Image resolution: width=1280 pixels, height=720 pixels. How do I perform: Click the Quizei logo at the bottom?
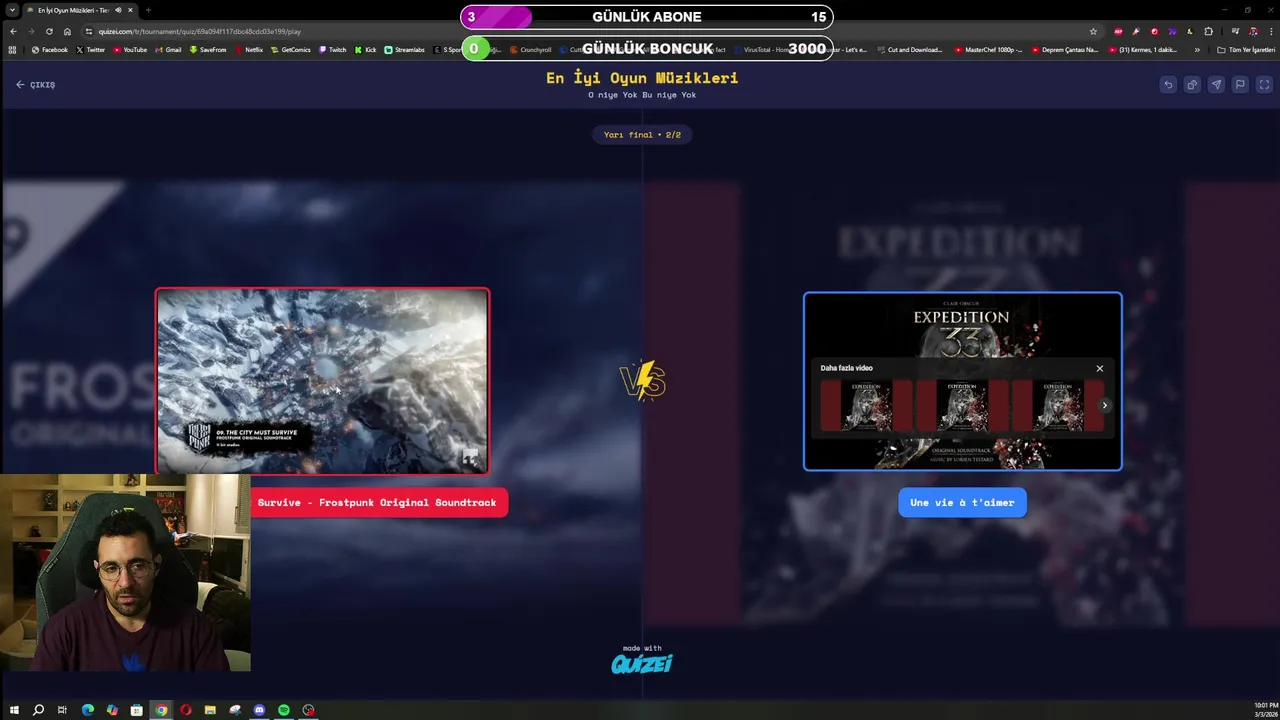tap(642, 663)
